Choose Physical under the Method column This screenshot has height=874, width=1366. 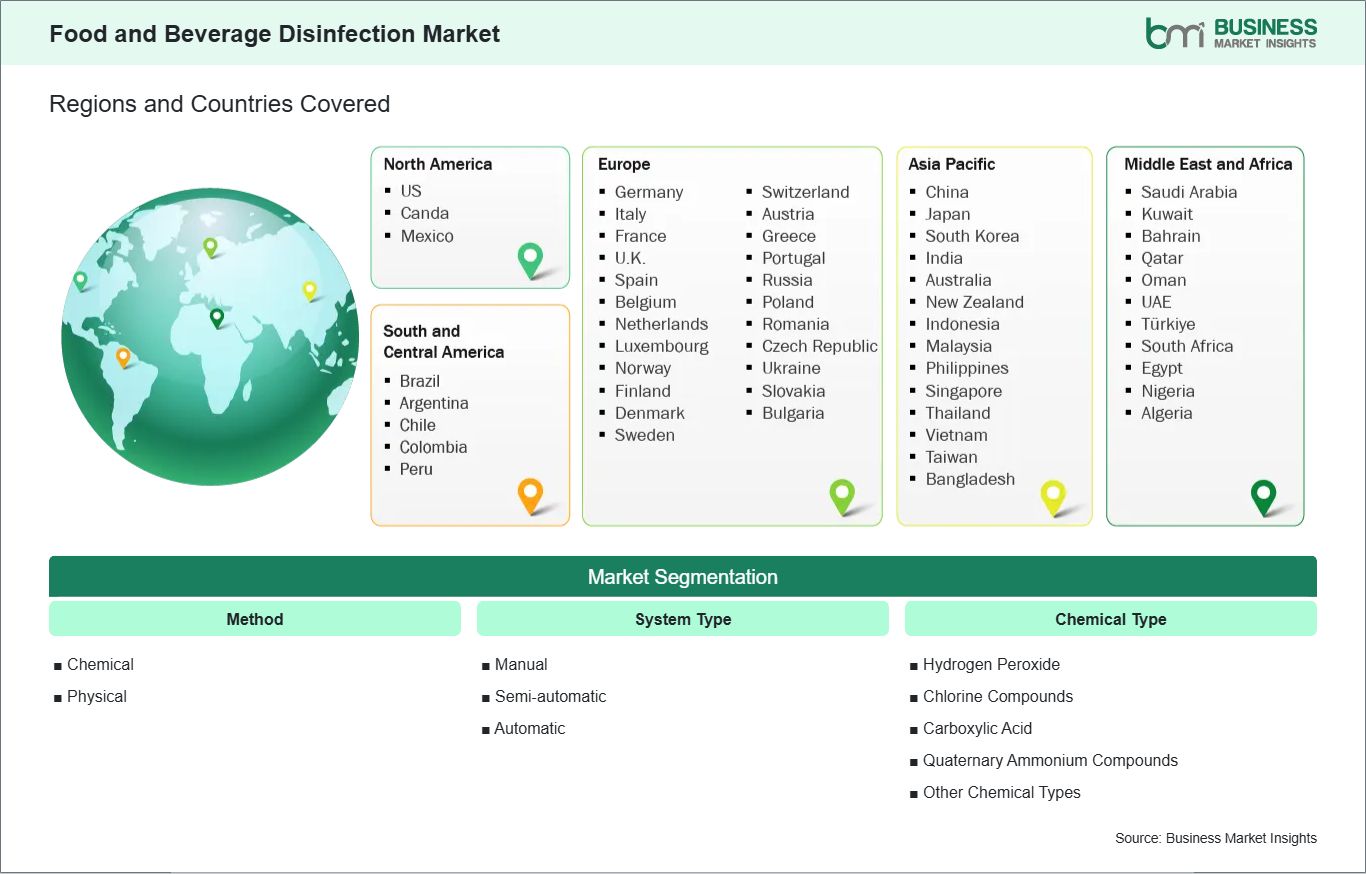pyautogui.click(x=96, y=696)
